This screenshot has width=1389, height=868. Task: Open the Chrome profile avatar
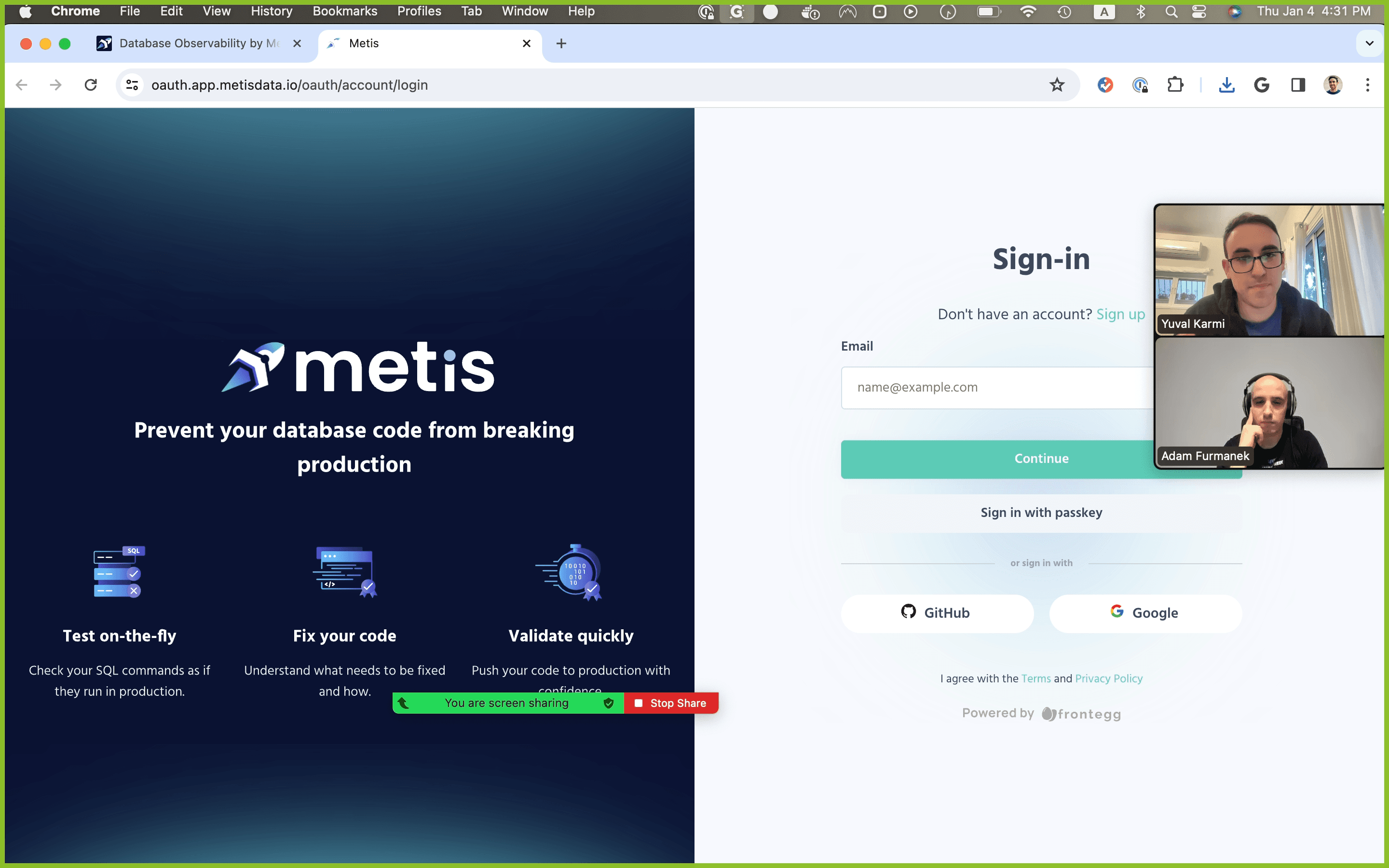point(1333,85)
